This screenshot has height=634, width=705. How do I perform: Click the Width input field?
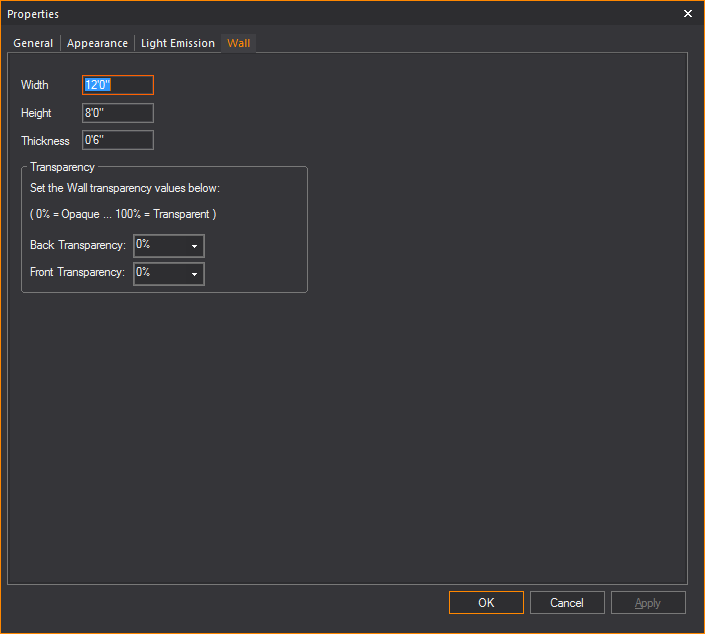118,85
